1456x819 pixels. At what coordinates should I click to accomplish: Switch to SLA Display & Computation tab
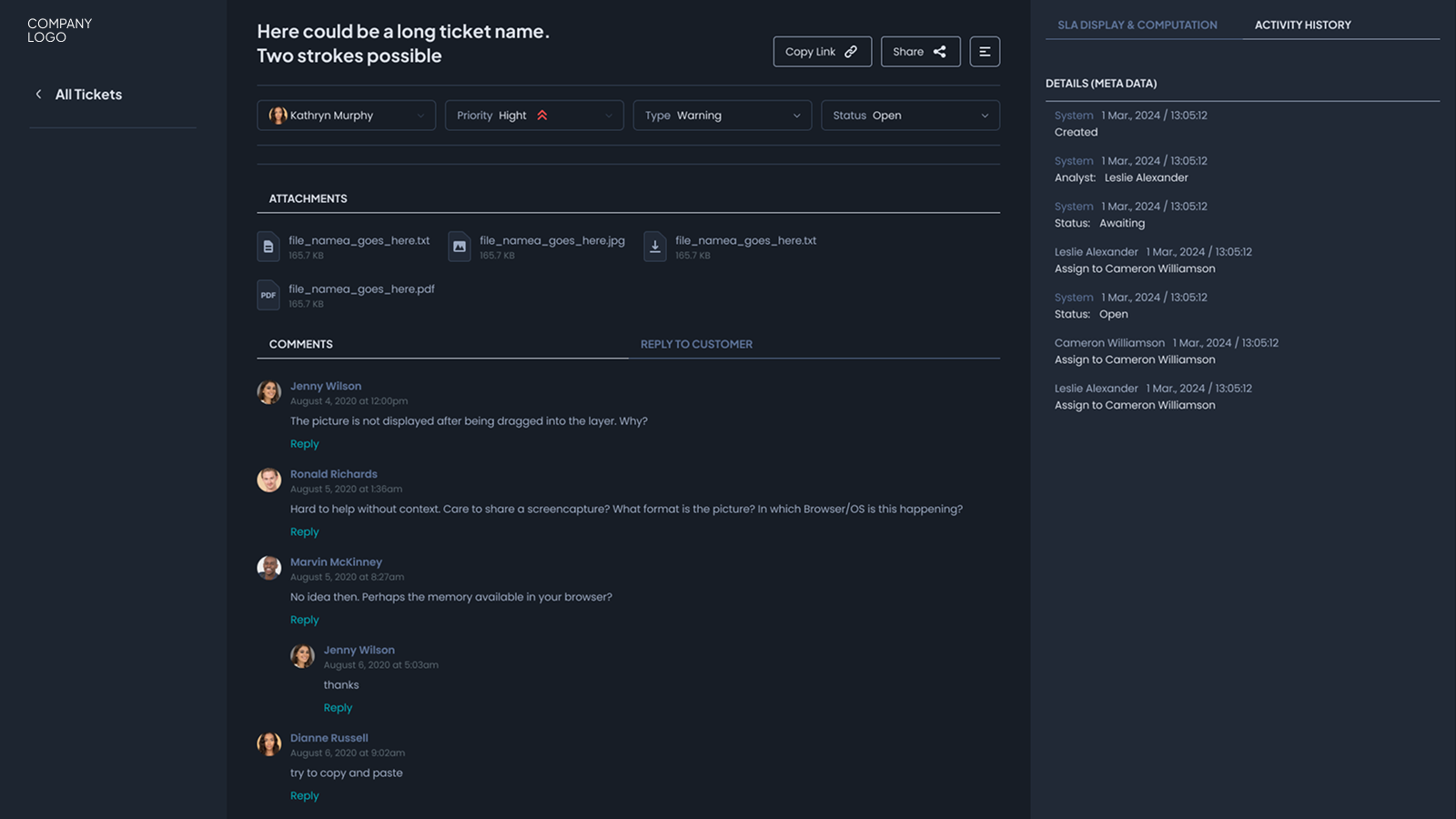click(x=1137, y=25)
